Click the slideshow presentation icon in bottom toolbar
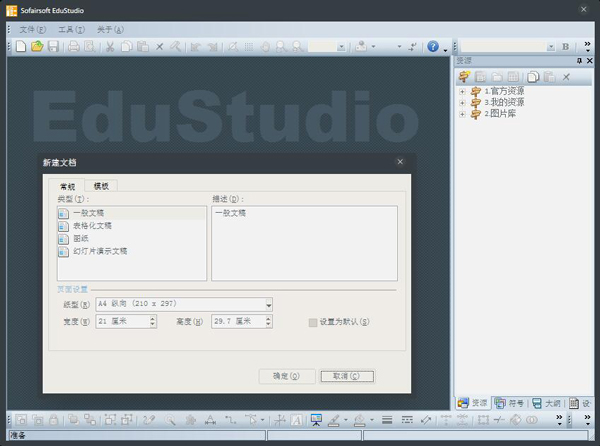 316,420
